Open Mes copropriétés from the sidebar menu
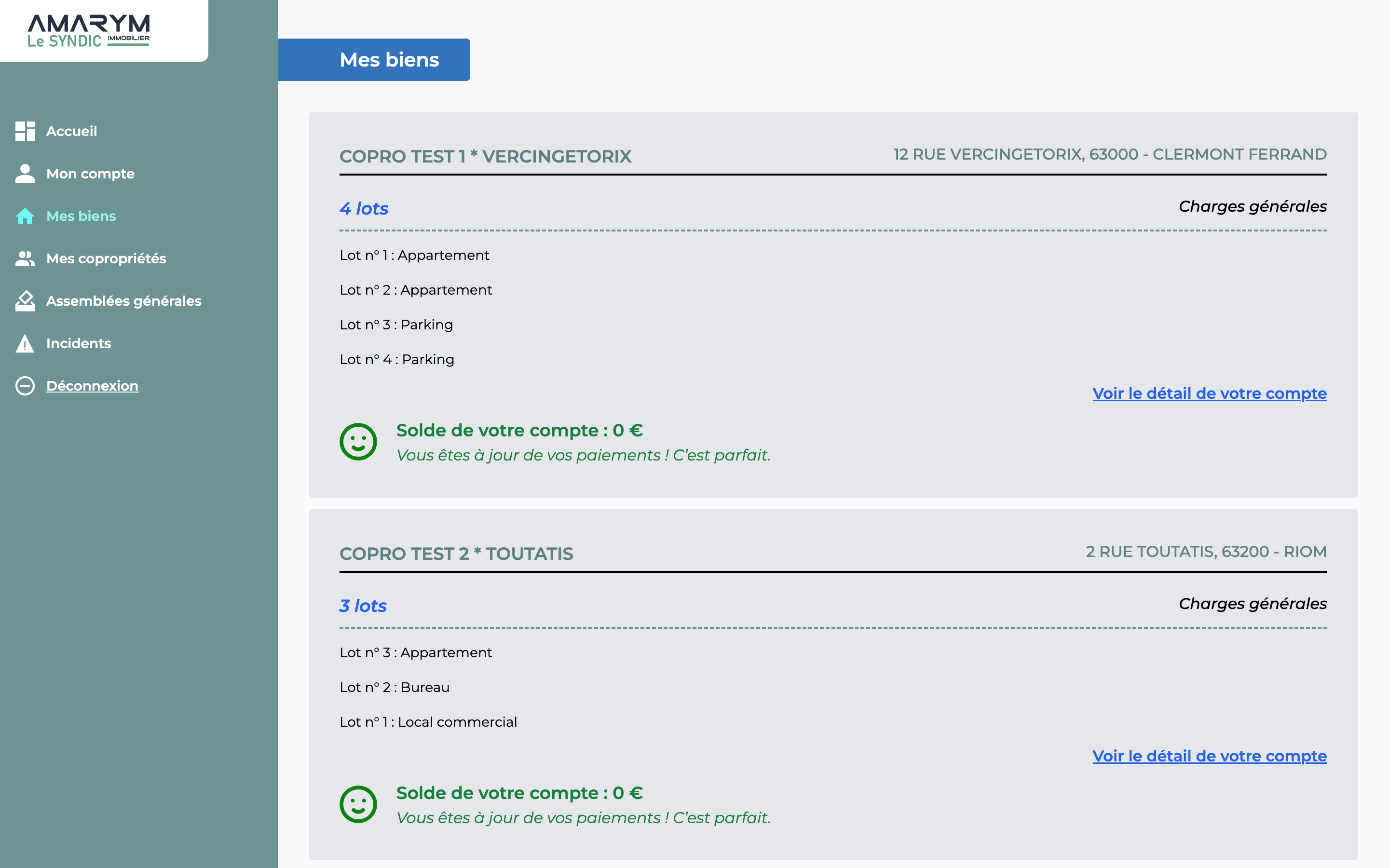Viewport: 1389px width, 868px height. (x=106, y=258)
